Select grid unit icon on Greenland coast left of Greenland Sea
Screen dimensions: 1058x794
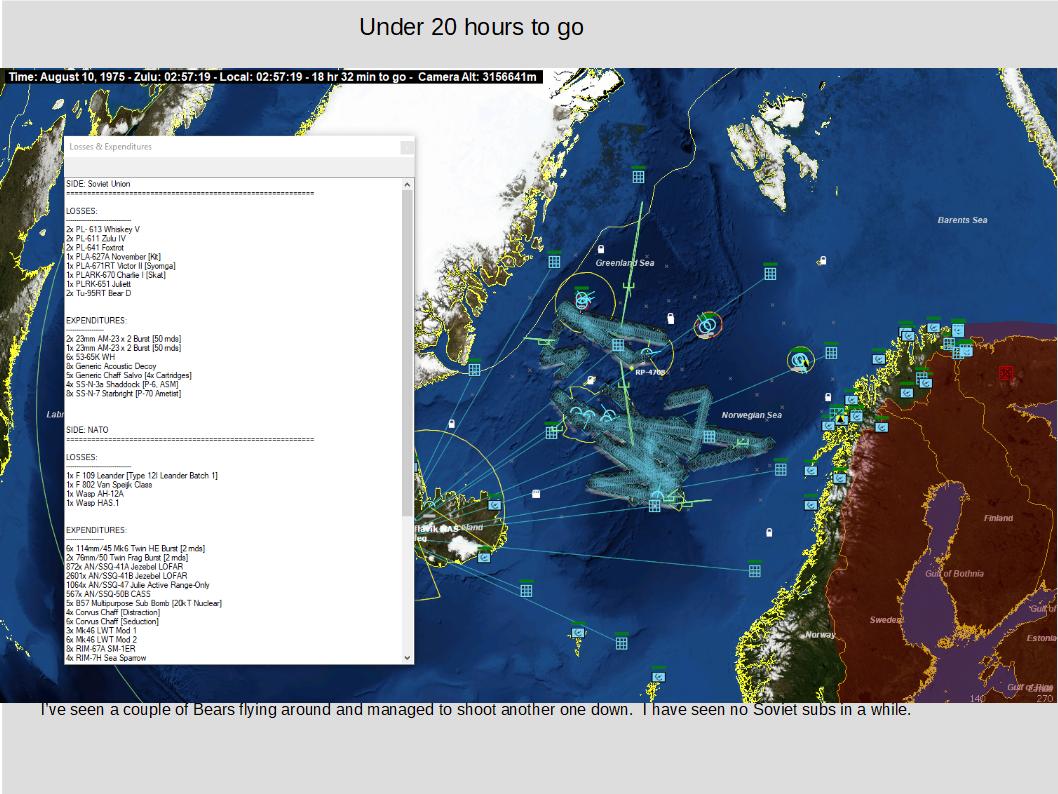click(554, 261)
